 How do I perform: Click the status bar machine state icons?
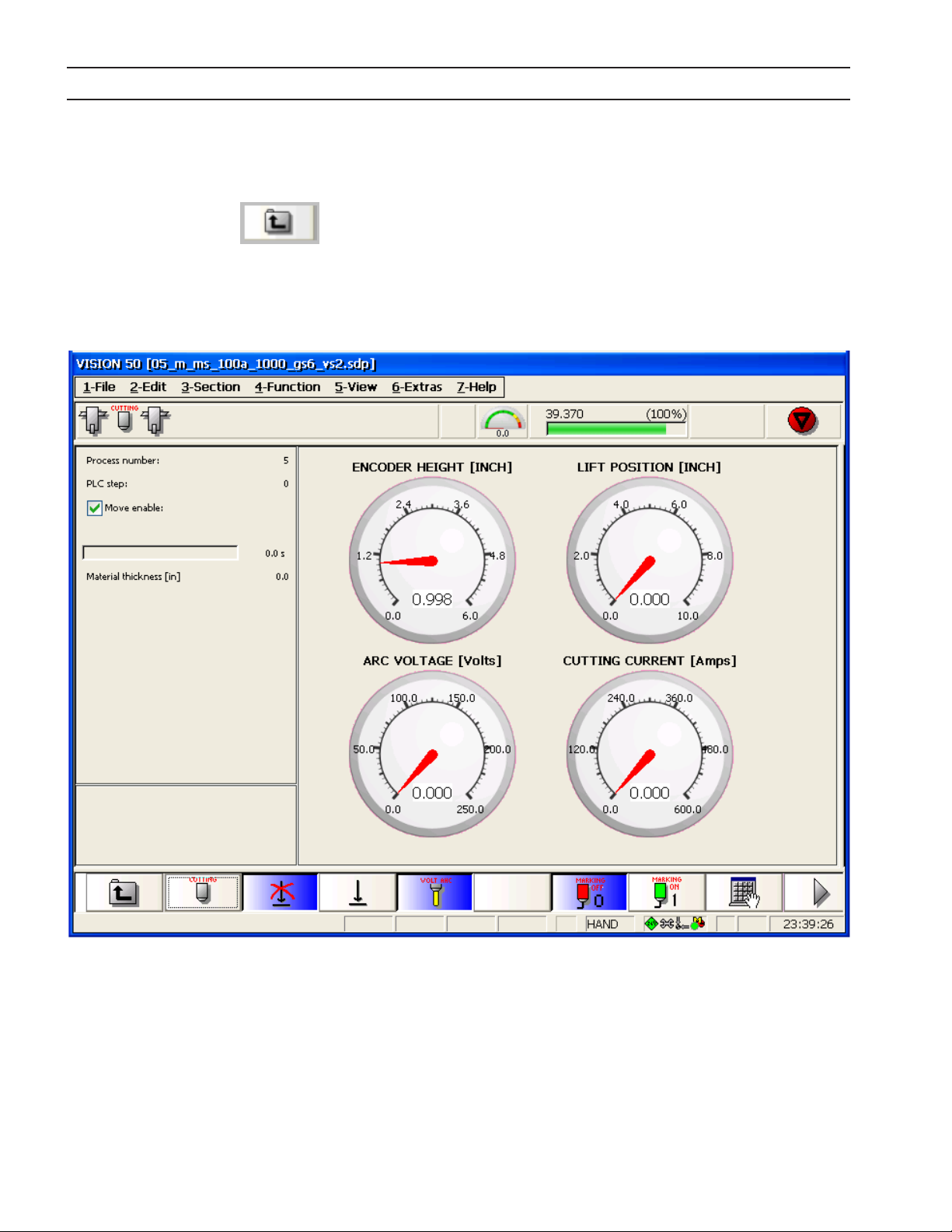675,923
